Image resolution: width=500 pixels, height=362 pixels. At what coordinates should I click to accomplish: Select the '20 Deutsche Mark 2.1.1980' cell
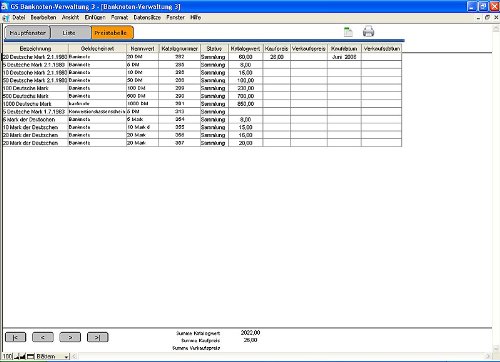(x=35, y=57)
